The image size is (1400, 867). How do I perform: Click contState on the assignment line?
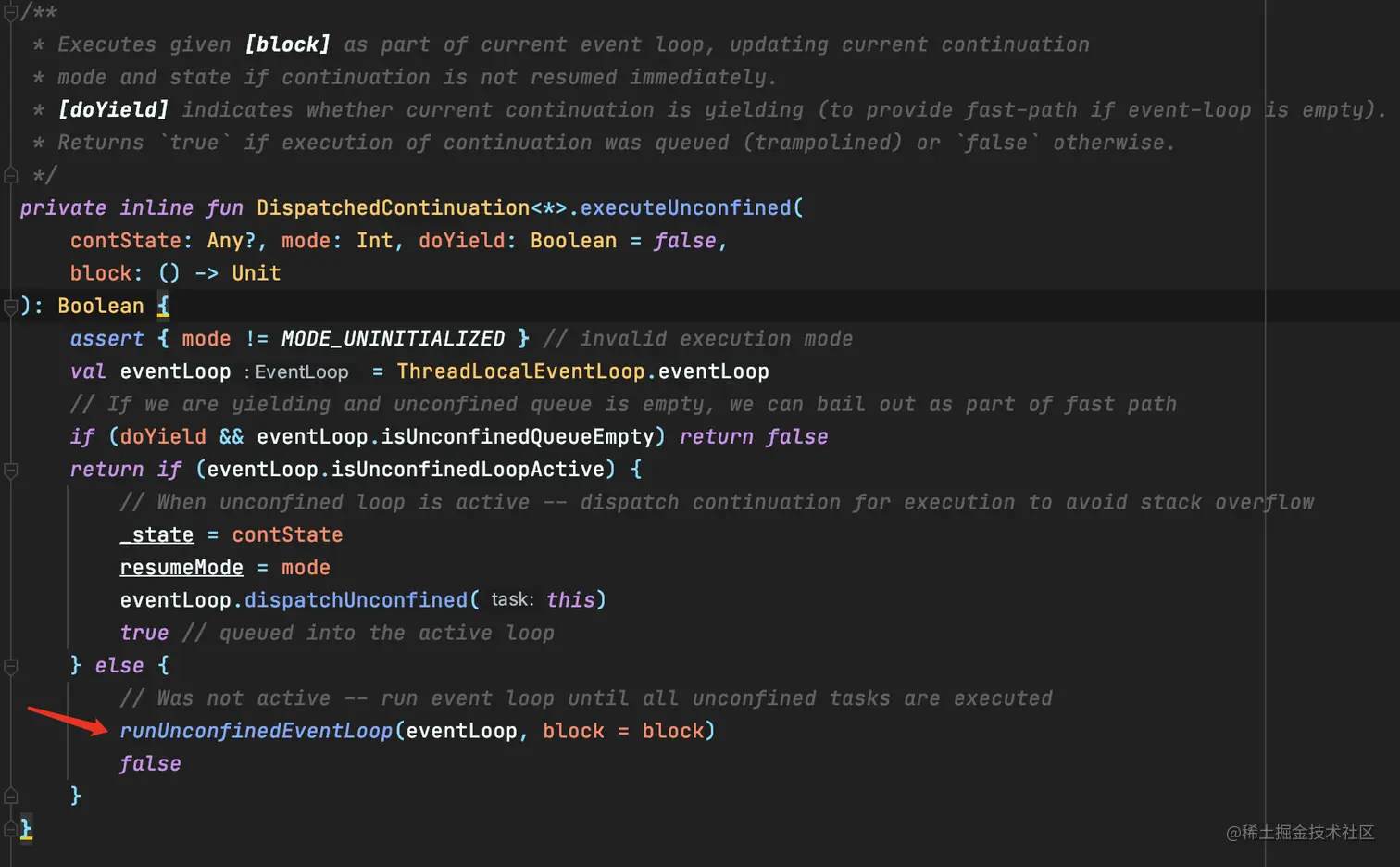coord(287,535)
